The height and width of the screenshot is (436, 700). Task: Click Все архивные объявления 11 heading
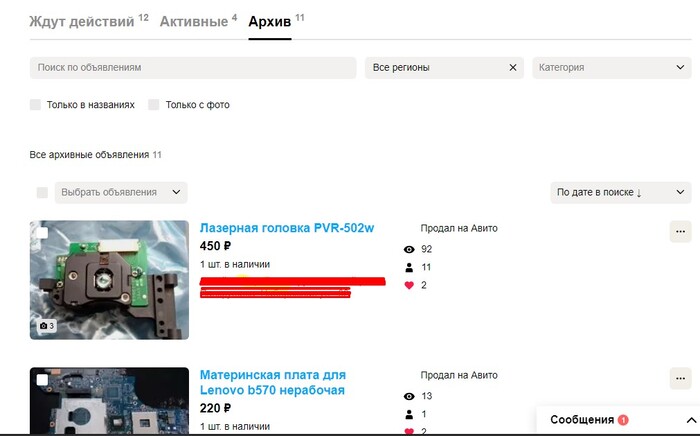pos(96,155)
